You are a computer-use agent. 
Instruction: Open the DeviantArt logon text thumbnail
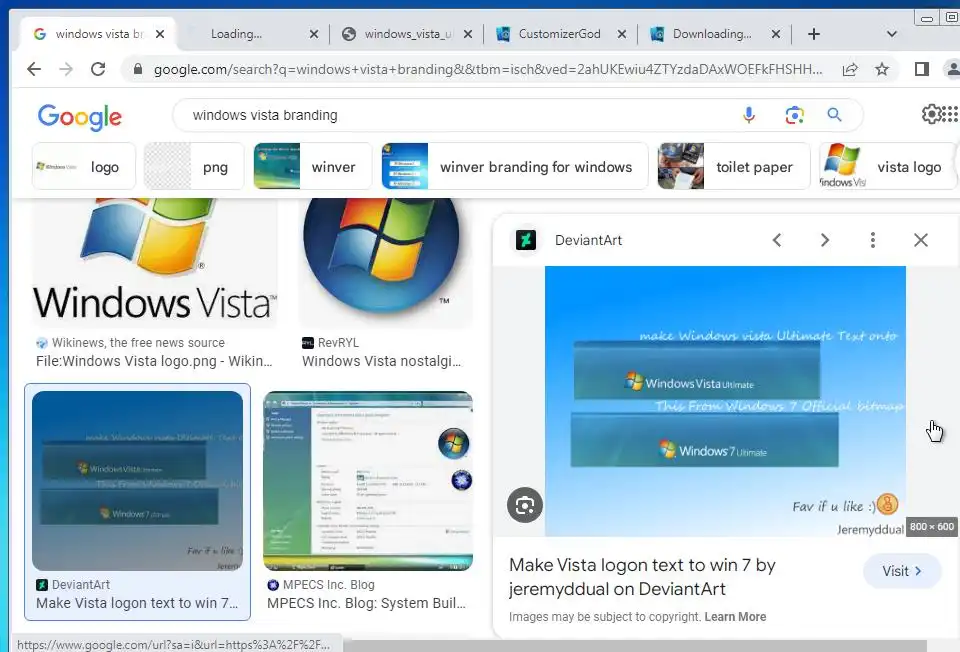point(138,481)
